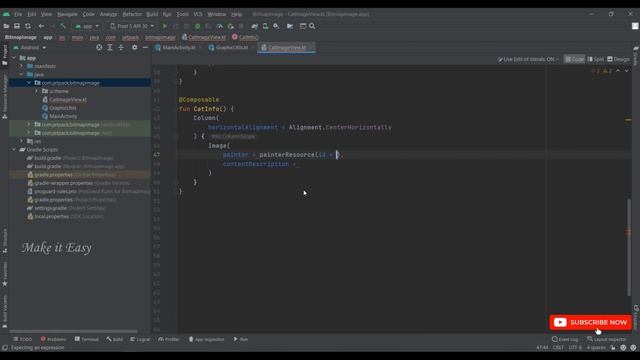Open the VCS menu
This screenshot has height=360, width=640.
coord(198,14)
